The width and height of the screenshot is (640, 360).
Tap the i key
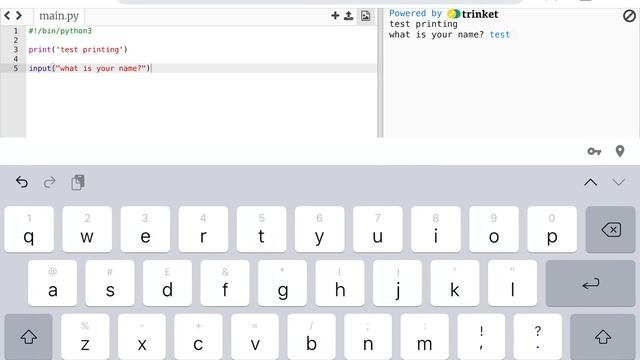pos(436,229)
